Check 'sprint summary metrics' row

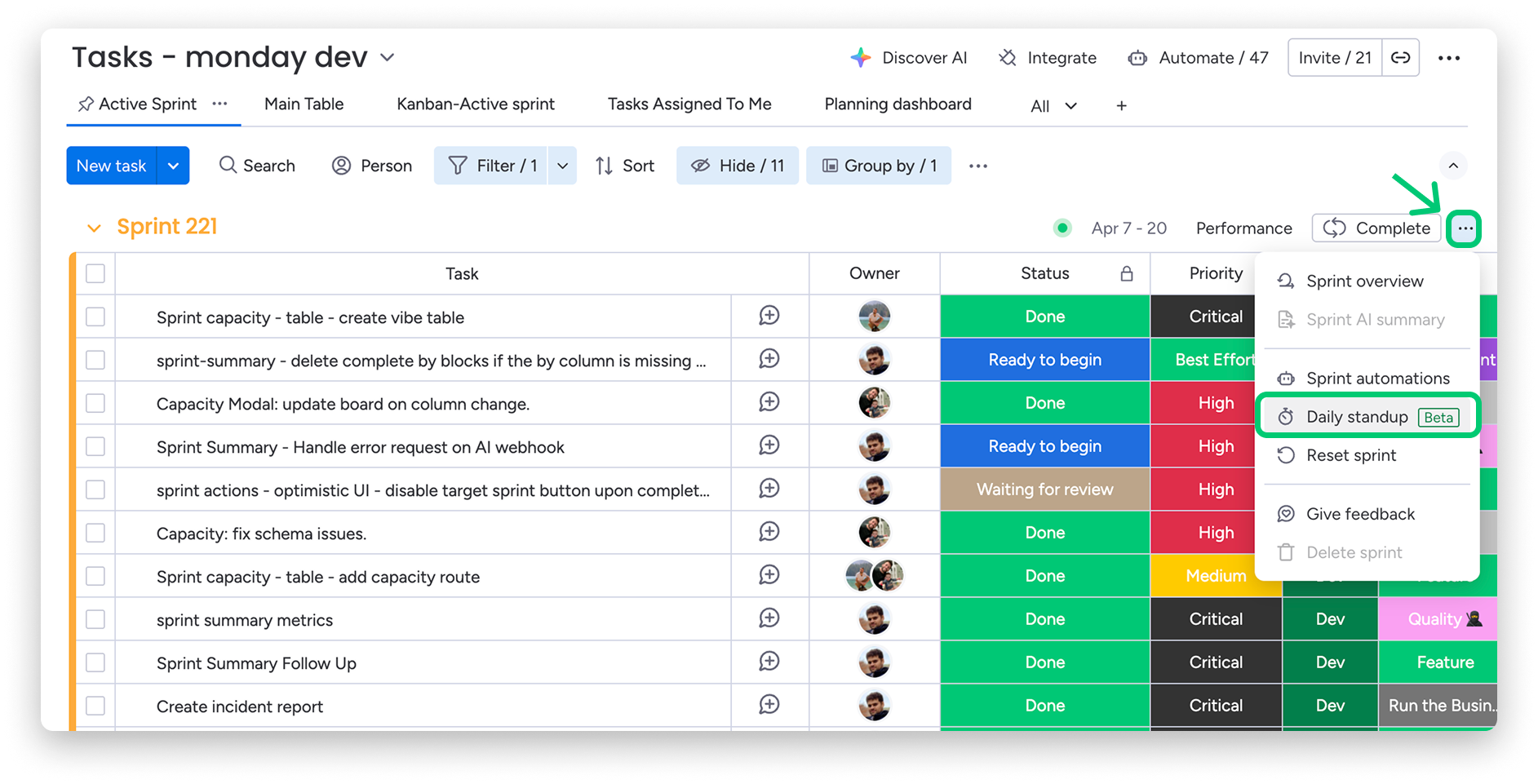(95, 619)
